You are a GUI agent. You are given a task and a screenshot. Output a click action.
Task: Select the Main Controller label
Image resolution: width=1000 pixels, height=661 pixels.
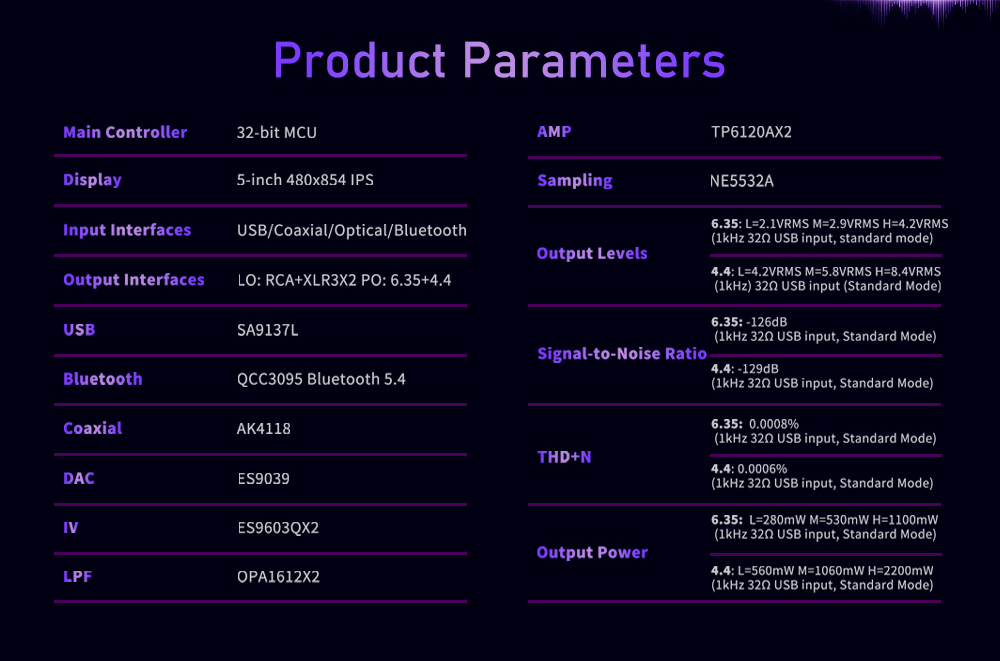[x=125, y=132]
